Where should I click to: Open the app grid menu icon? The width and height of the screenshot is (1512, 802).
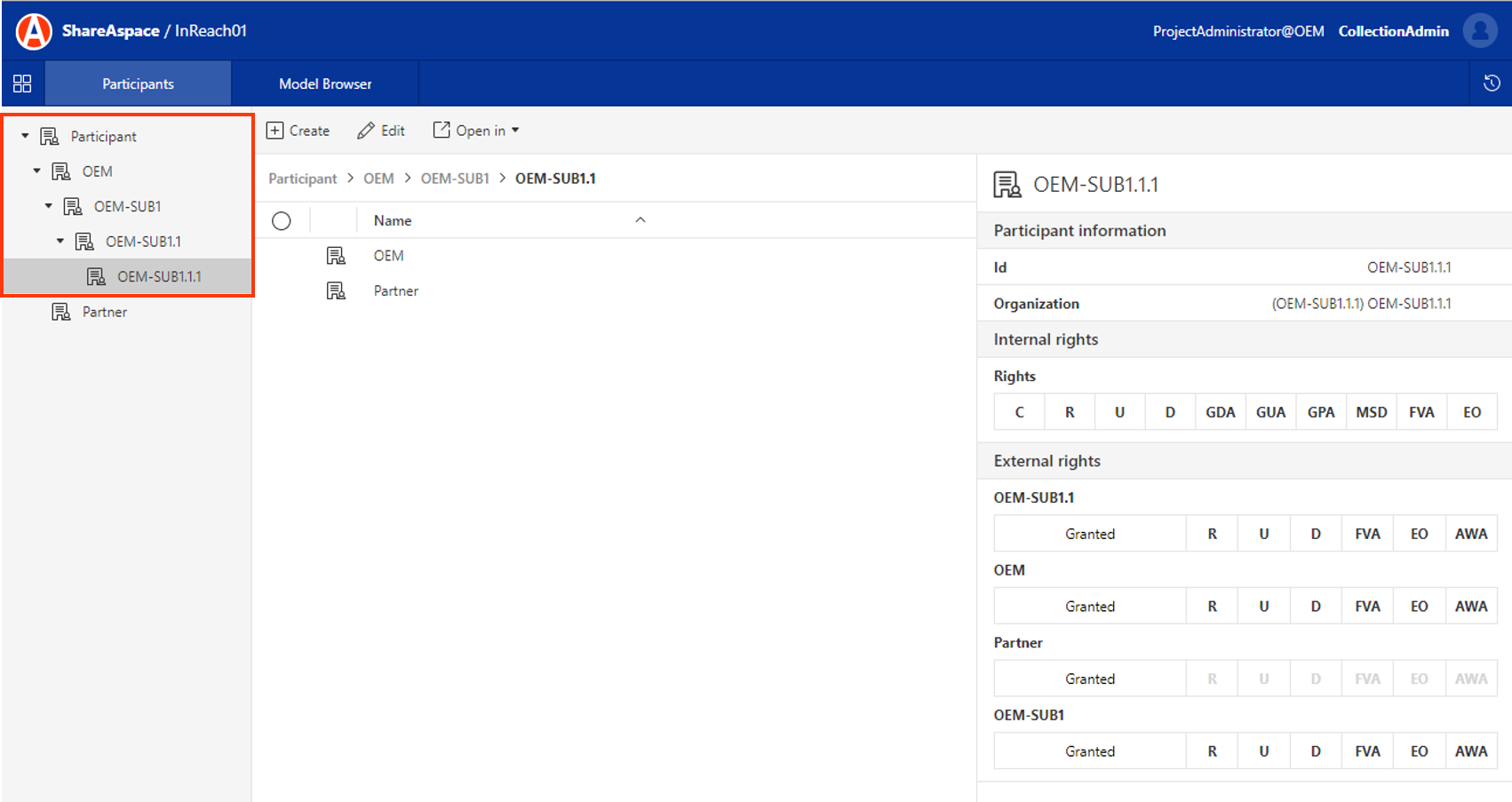coord(22,83)
